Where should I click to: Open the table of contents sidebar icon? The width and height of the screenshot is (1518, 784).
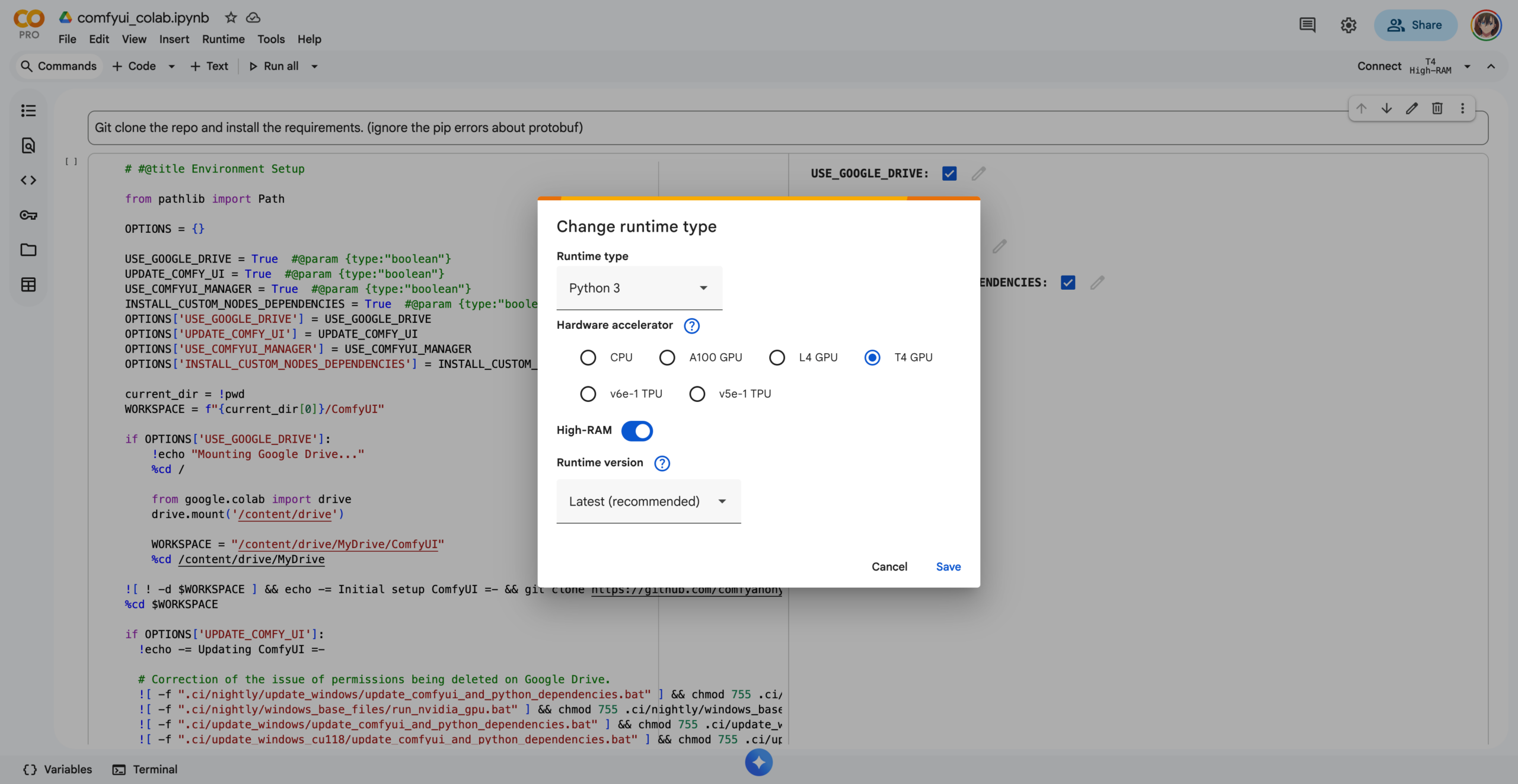[x=28, y=111]
